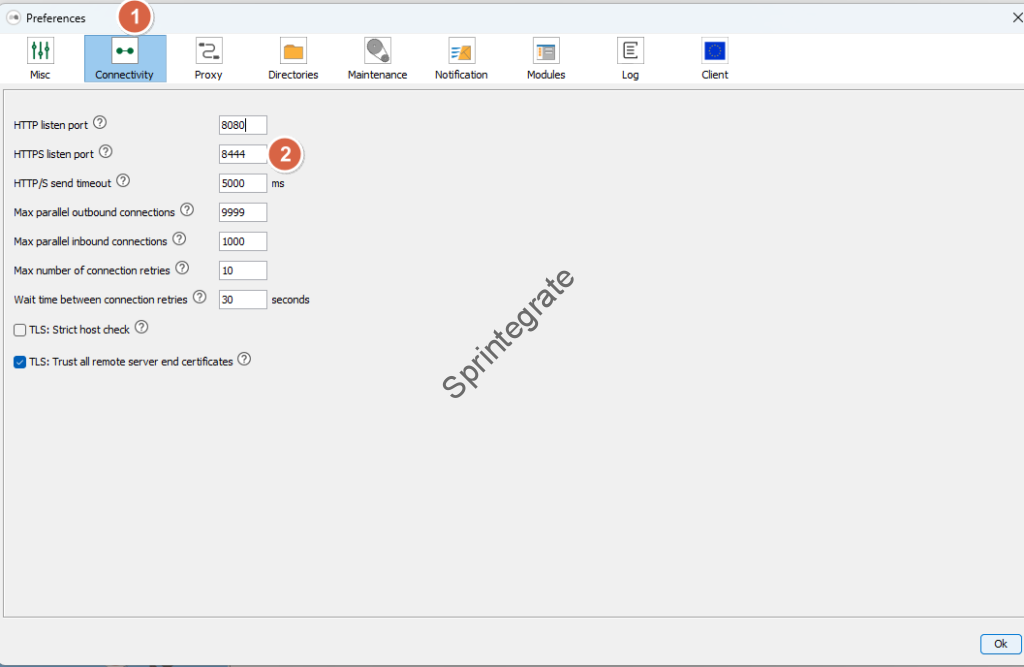1024x667 pixels.
Task: Uncheck TLS: Trust all remote server end certificates
Action: click(20, 362)
